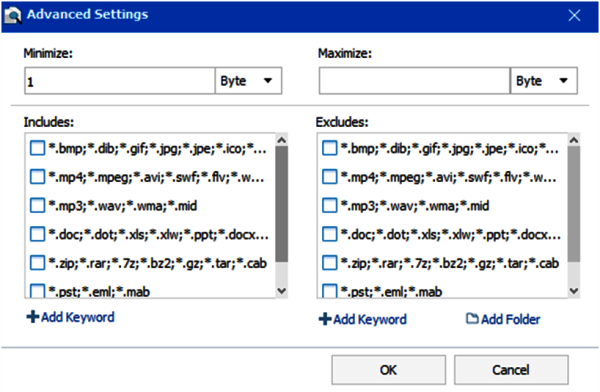Check *.mp4 video types in Includes list
600x392 pixels.
pos(38,177)
